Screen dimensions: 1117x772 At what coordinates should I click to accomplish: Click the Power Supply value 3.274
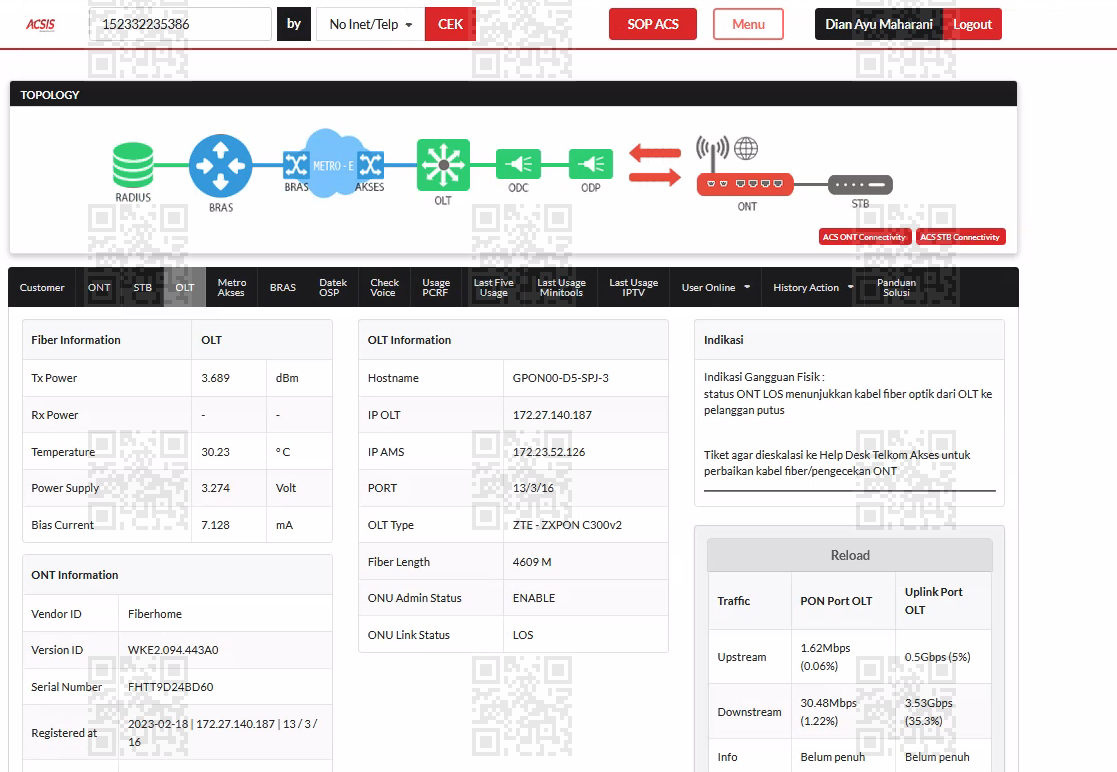[215, 489]
